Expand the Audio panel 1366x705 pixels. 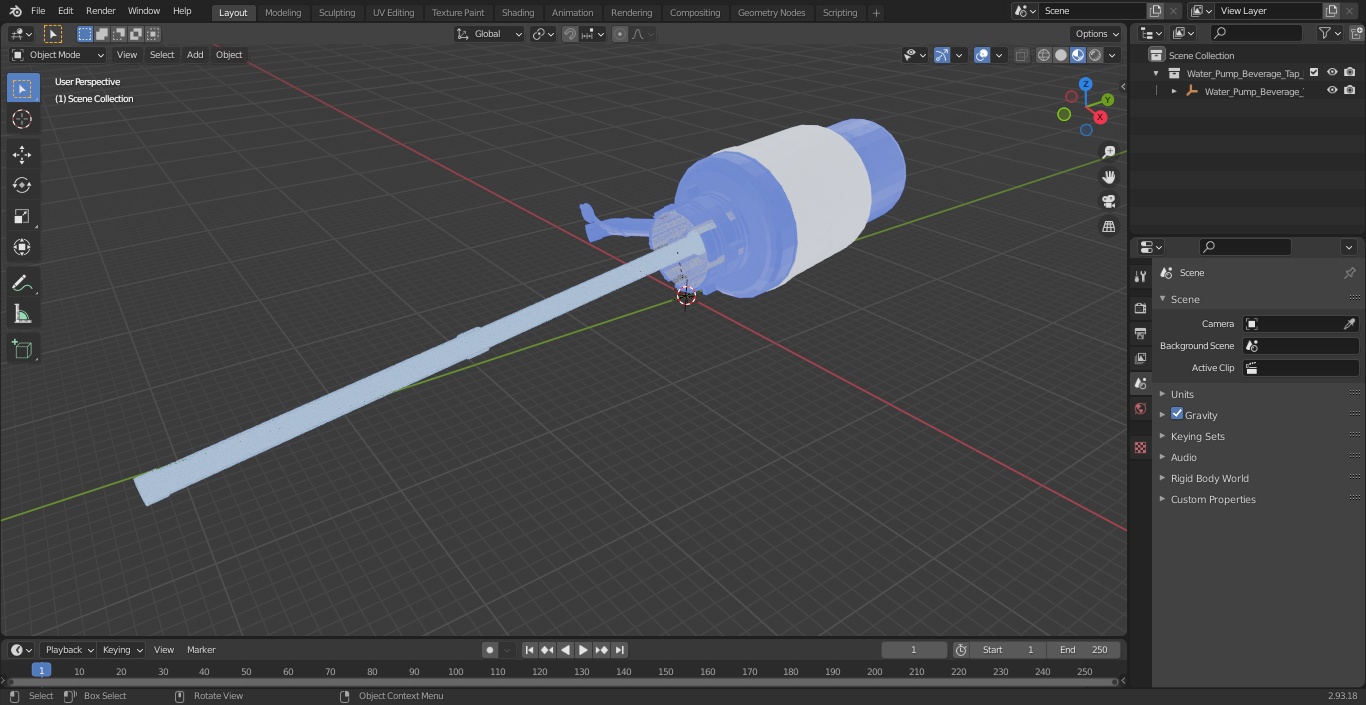tap(1184, 457)
